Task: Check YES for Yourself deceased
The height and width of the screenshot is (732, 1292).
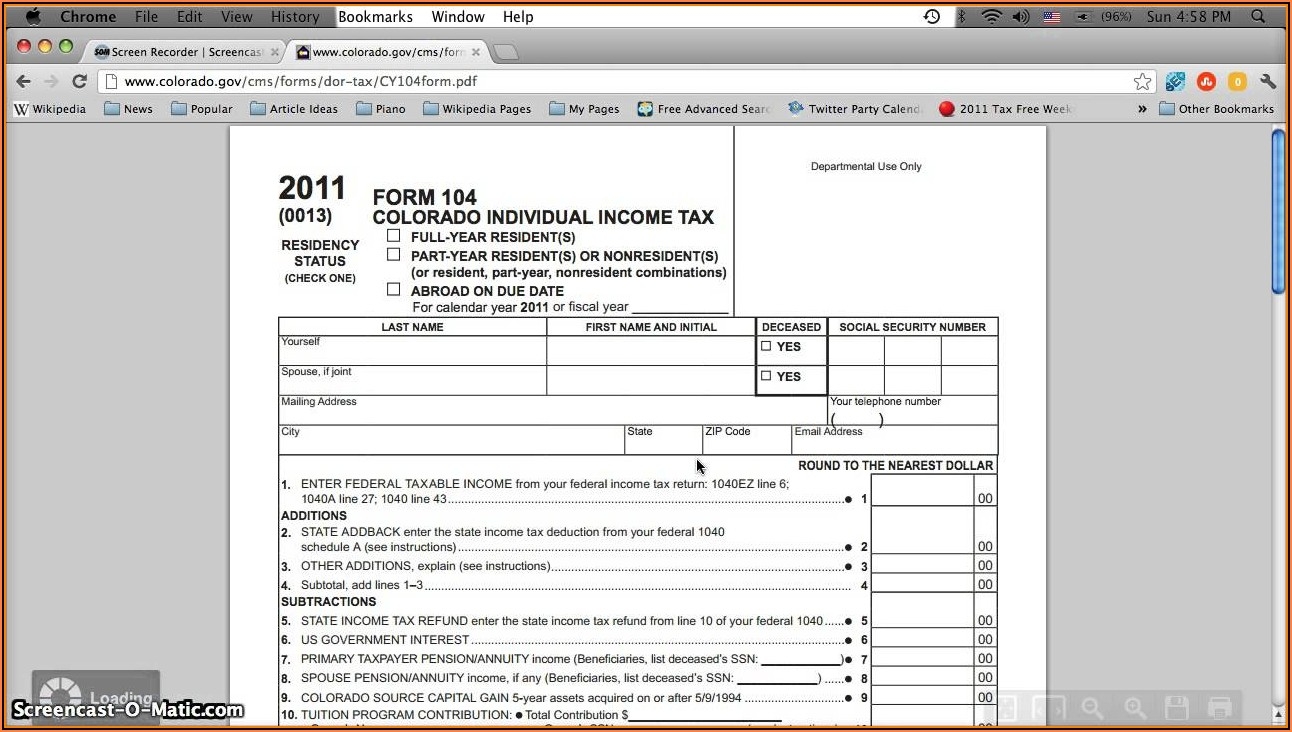Action: tap(768, 346)
